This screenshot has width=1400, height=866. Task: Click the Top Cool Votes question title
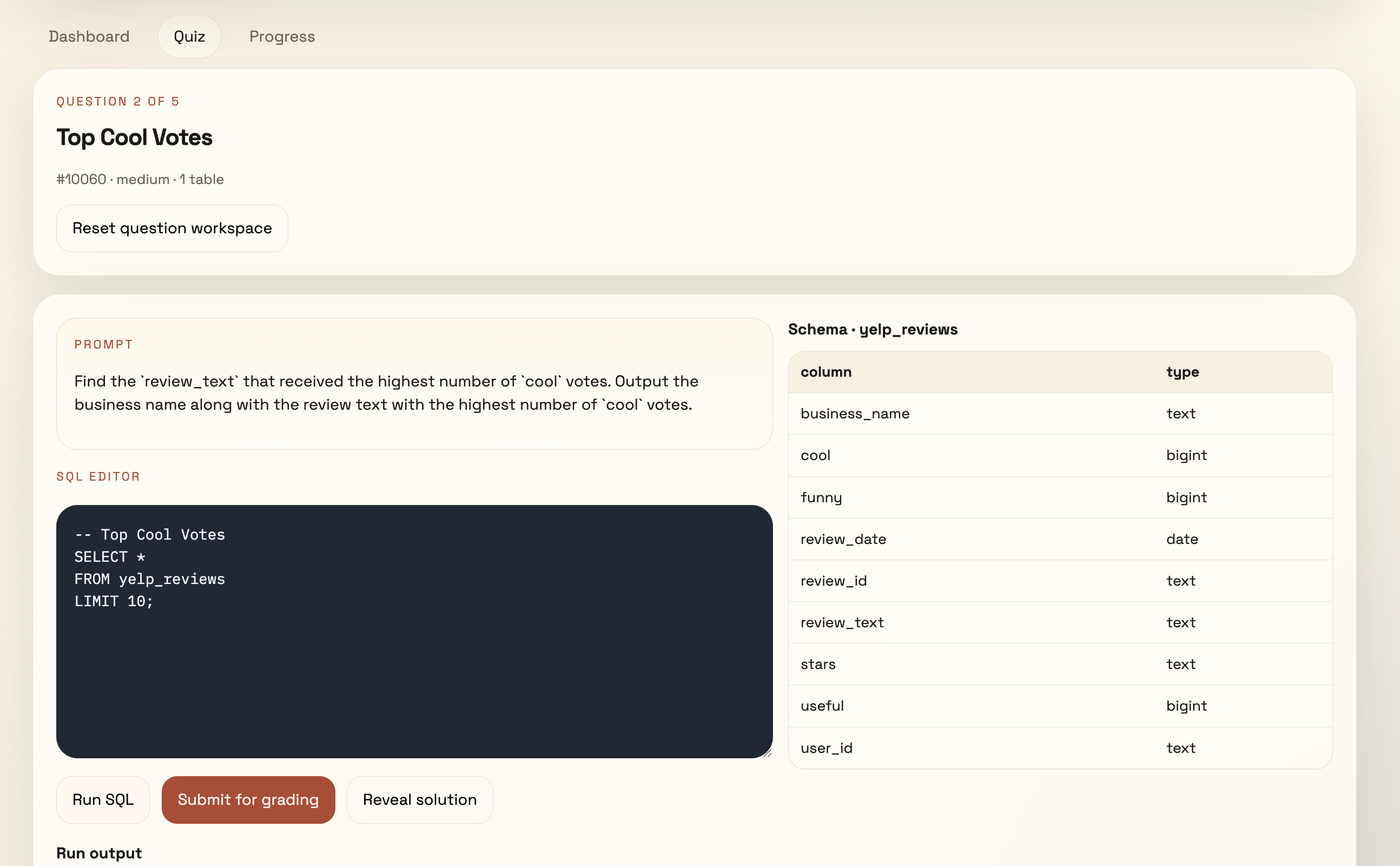coord(134,137)
